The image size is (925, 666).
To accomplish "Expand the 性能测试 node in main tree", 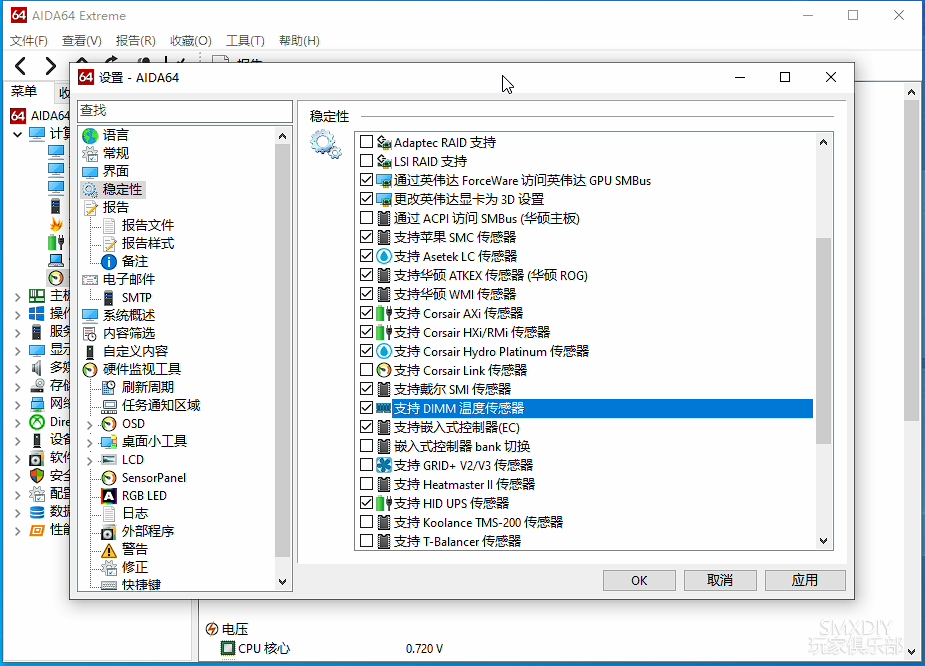I will [x=18, y=530].
